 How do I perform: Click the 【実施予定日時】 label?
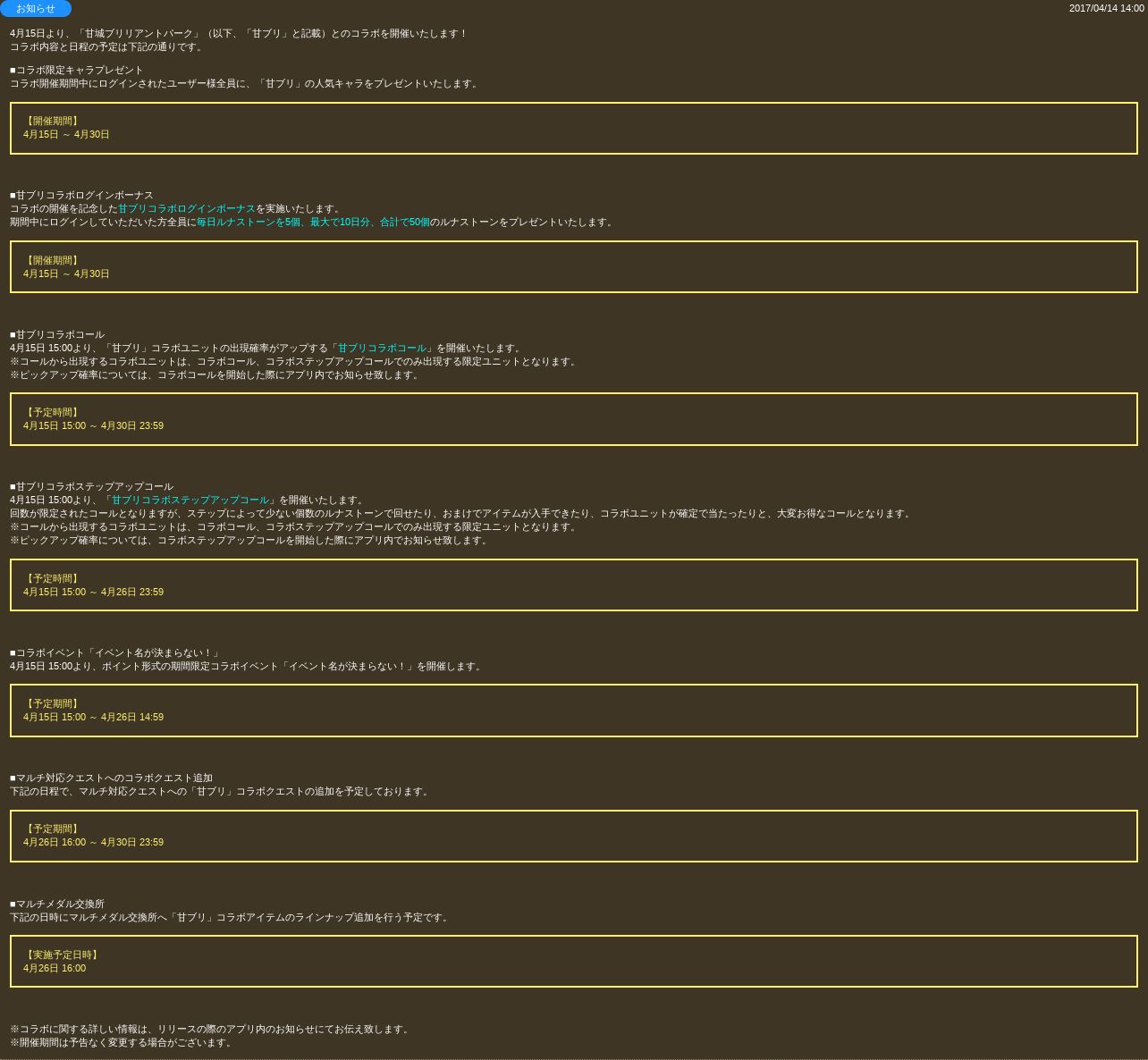pyautogui.click(x=62, y=955)
